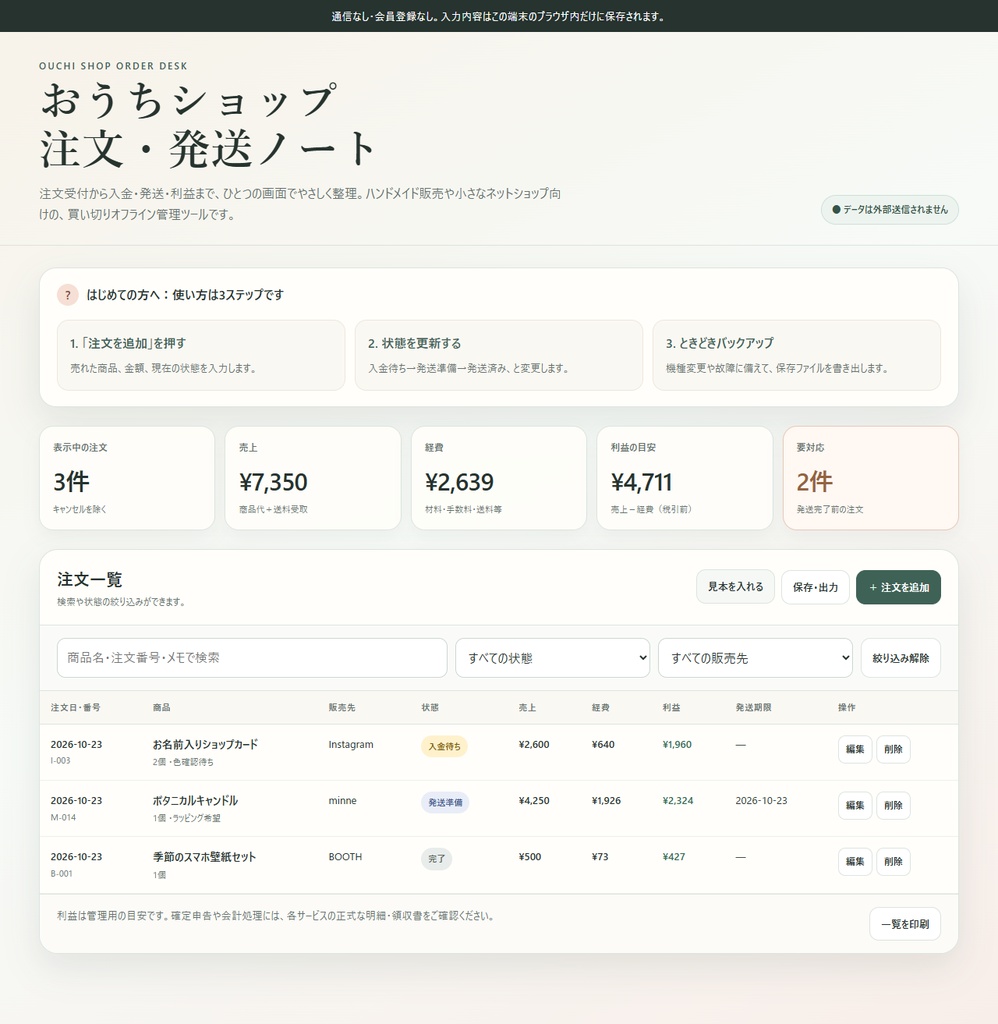The image size is (998, 1024).
Task: Click the 発送期限 column header
Action: 753,707
